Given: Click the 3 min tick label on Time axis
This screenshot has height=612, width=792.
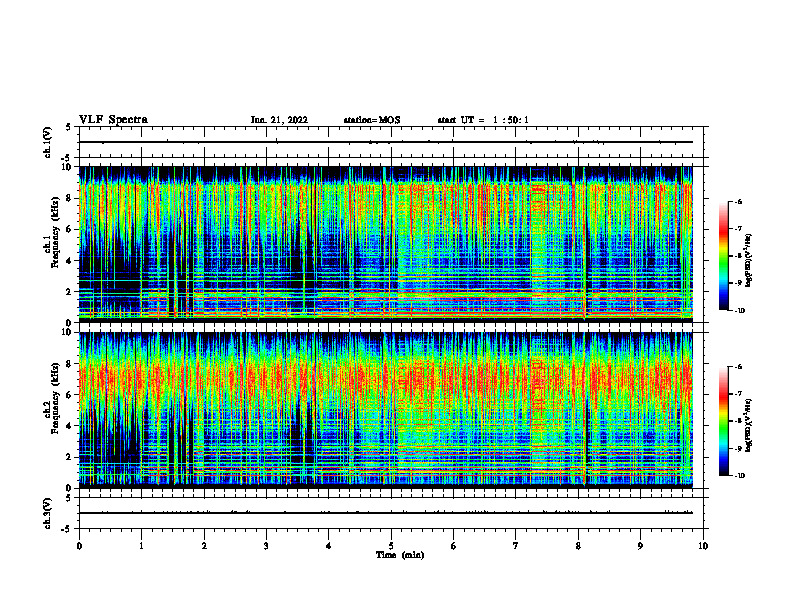Looking at the screenshot, I should [x=266, y=546].
